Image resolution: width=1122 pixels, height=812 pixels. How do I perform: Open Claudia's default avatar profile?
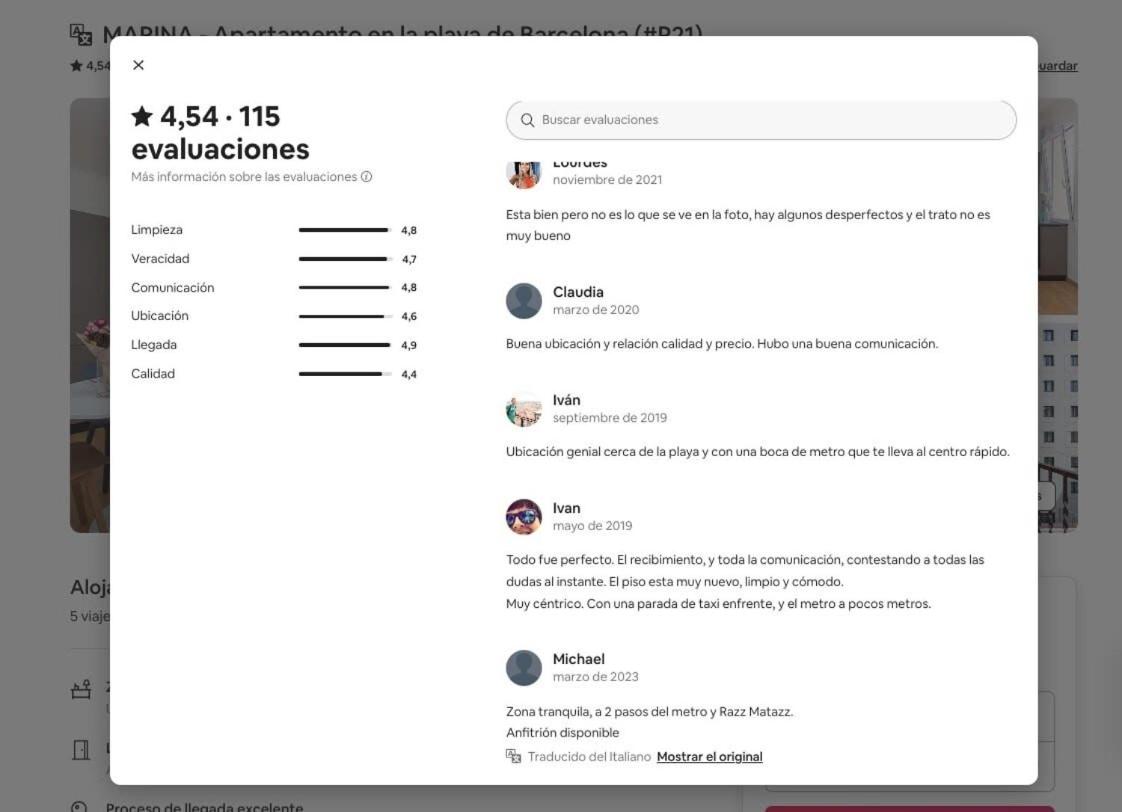[x=524, y=301]
